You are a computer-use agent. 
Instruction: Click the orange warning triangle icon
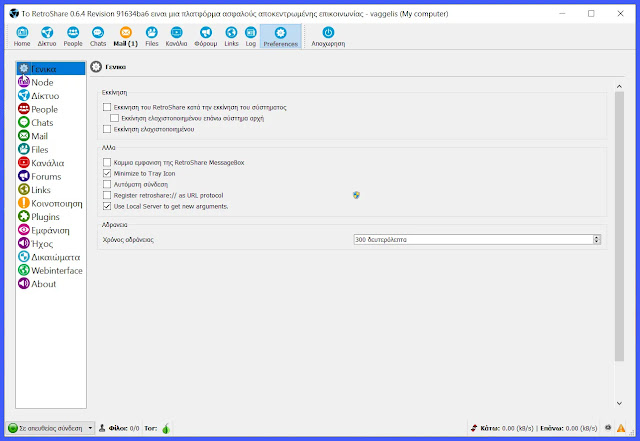coord(621,428)
